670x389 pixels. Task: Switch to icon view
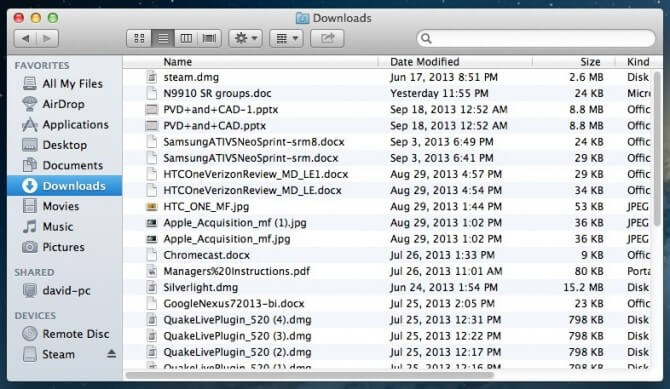pos(139,38)
